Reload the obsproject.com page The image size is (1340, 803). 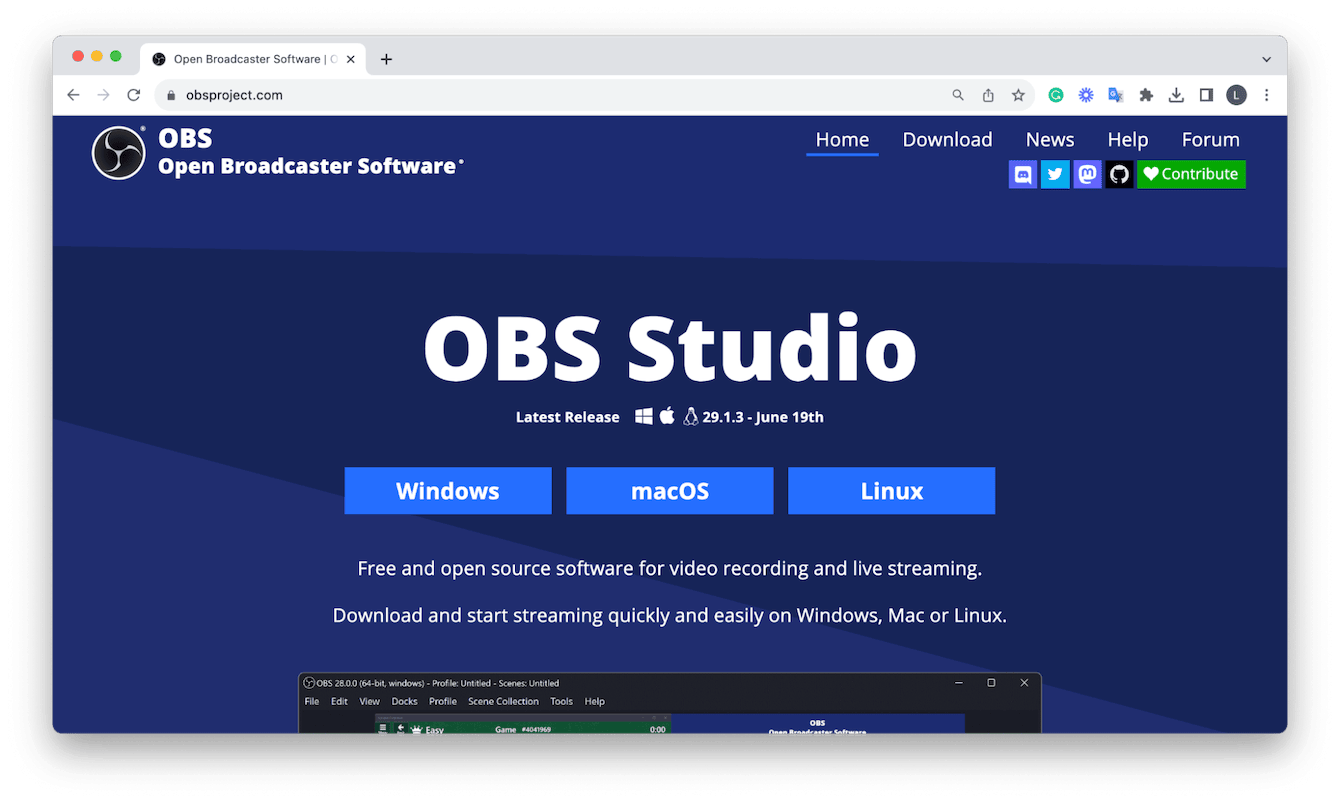pyautogui.click(x=133, y=95)
